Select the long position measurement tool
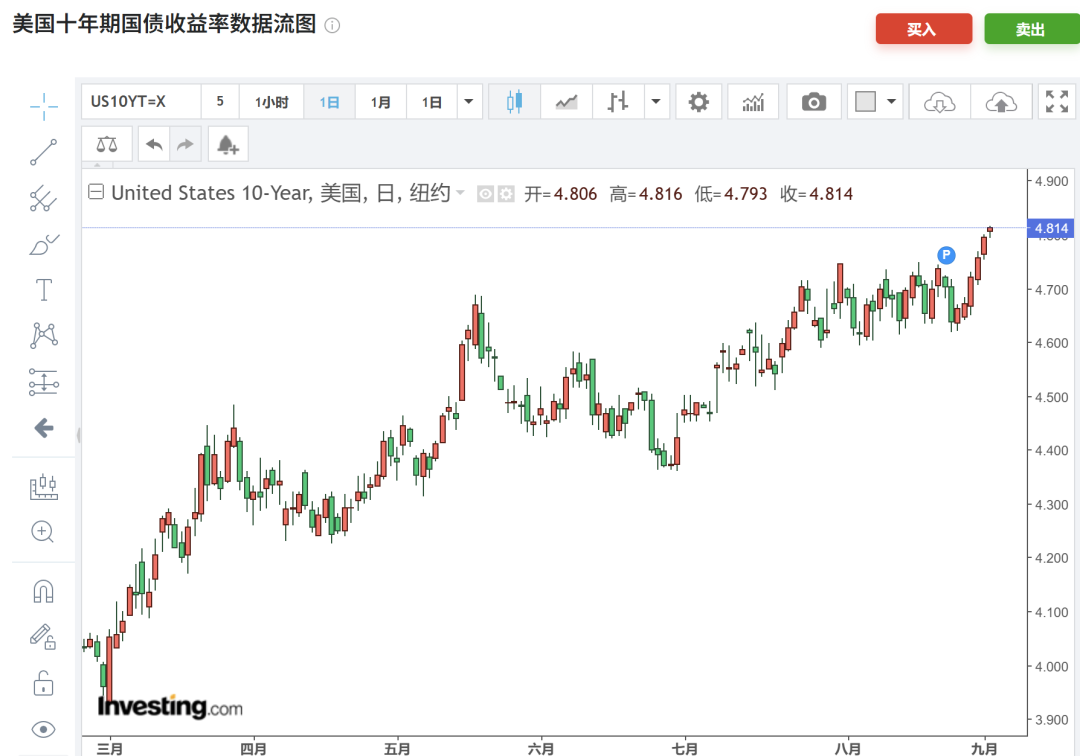 (x=43, y=381)
